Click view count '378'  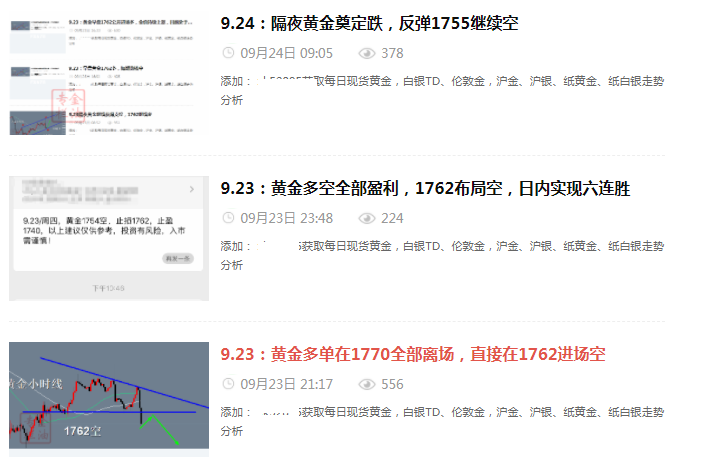(x=392, y=53)
